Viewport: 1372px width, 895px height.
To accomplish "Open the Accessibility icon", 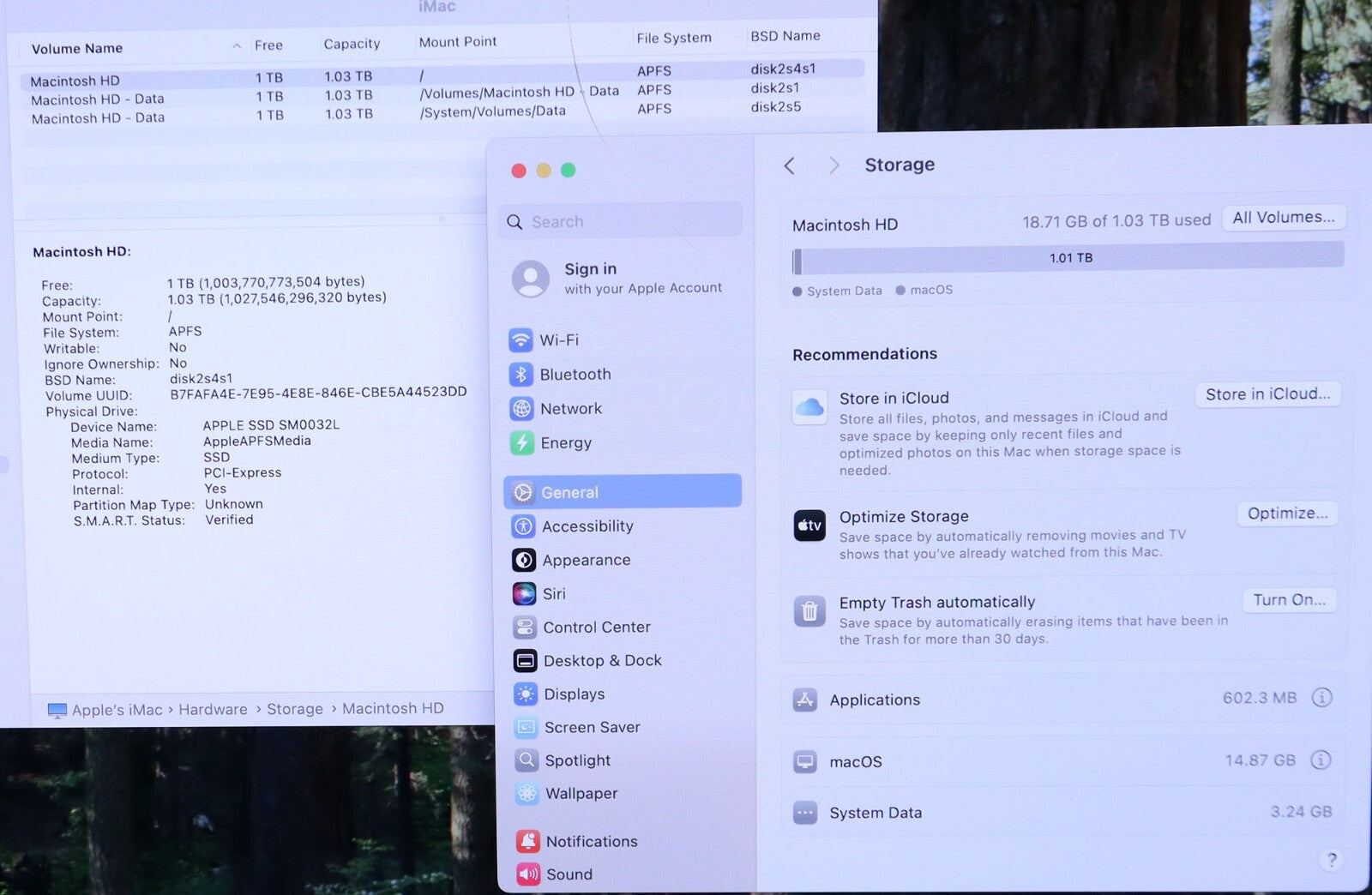I will click(x=523, y=526).
